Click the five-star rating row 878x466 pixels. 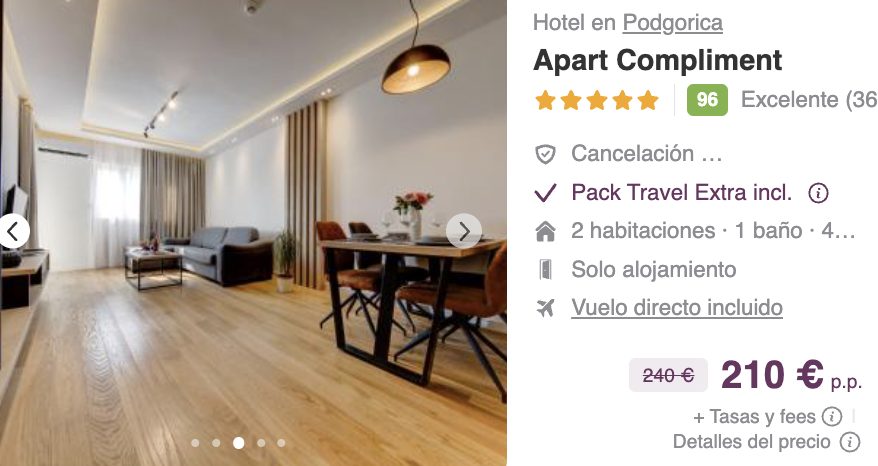[597, 100]
